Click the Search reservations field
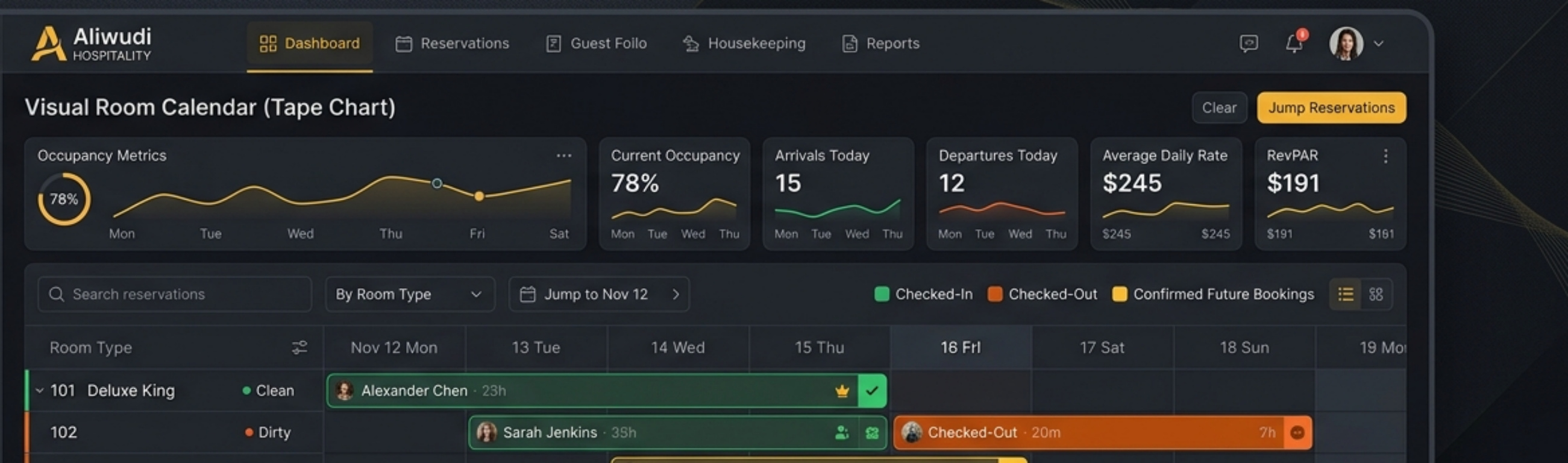The image size is (1568, 463). tap(175, 294)
